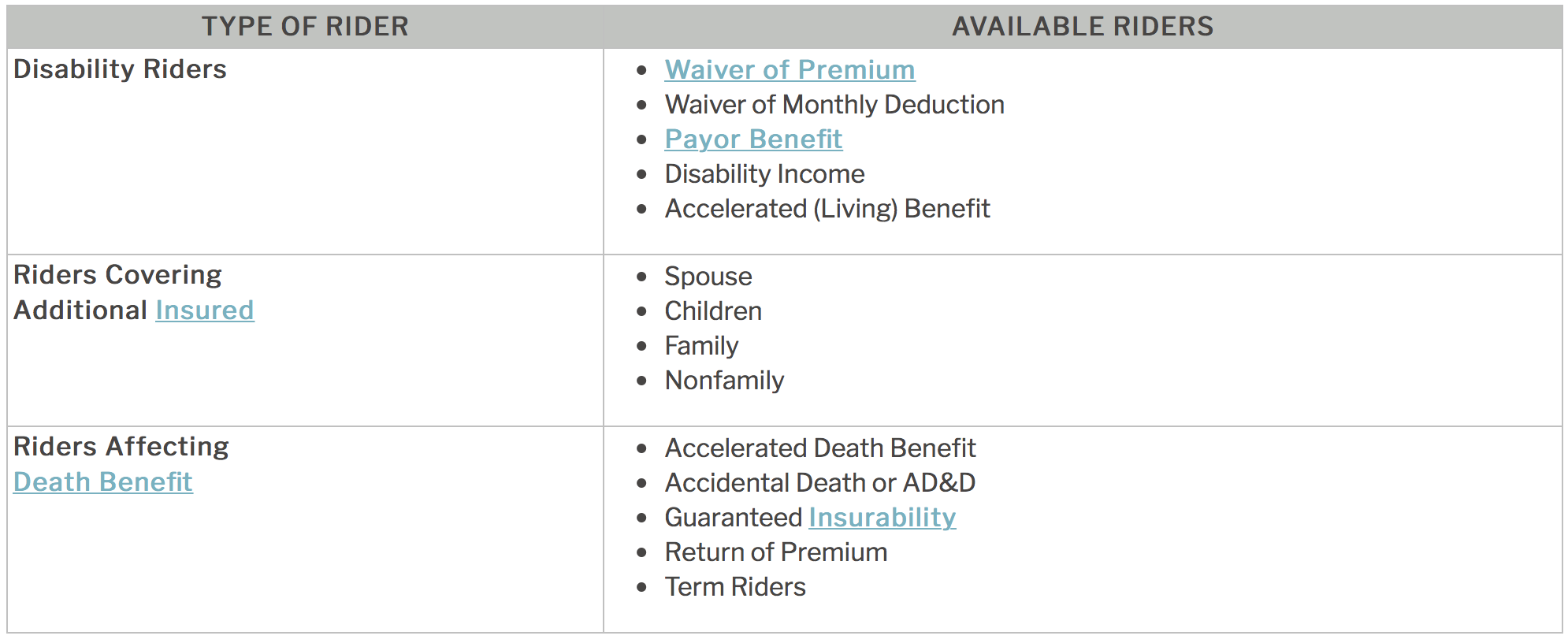This screenshot has height=643, width=1568.
Task: Click Accidental Death or AD&D item
Action: [x=820, y=482]
